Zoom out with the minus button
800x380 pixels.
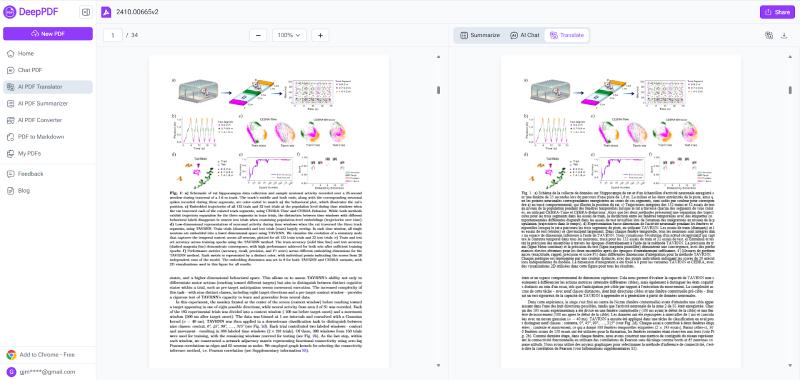(258, 35)
